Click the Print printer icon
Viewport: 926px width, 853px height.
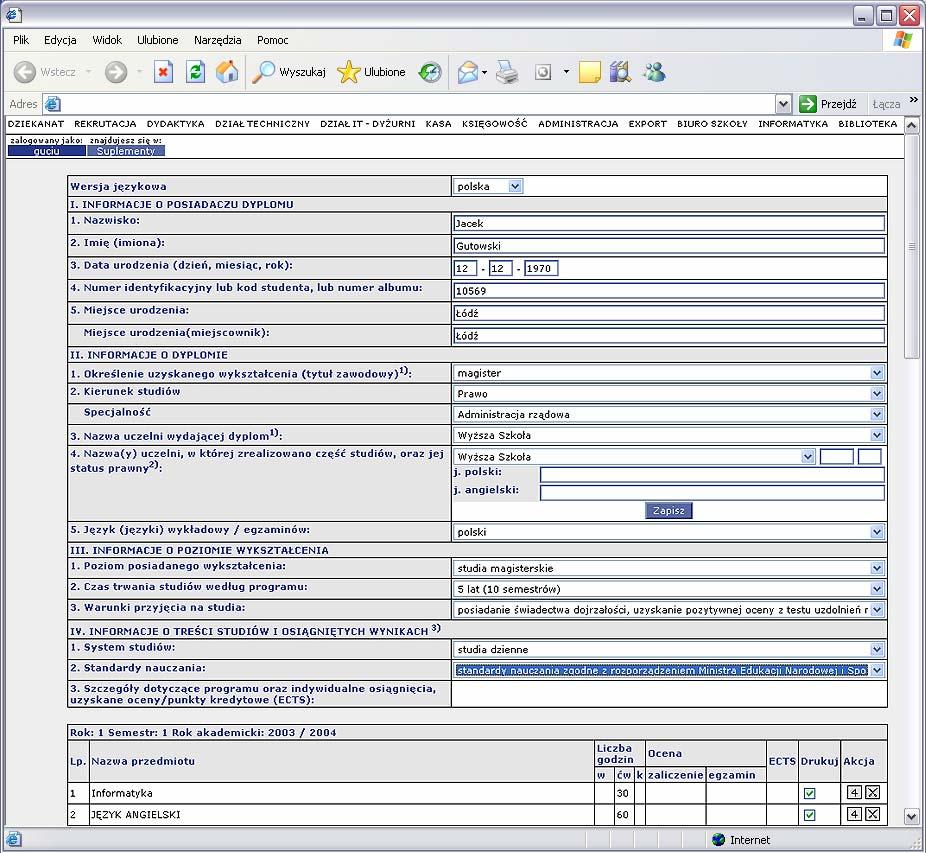pos(507,72)
